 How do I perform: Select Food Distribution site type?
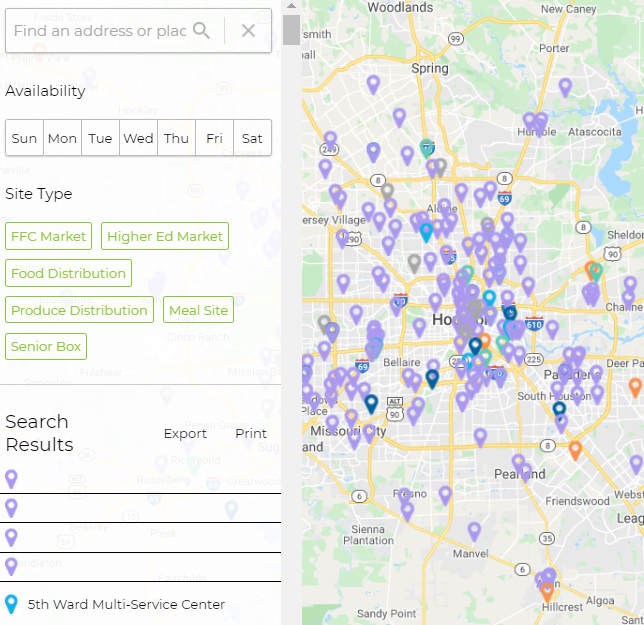tap(68, 273)
